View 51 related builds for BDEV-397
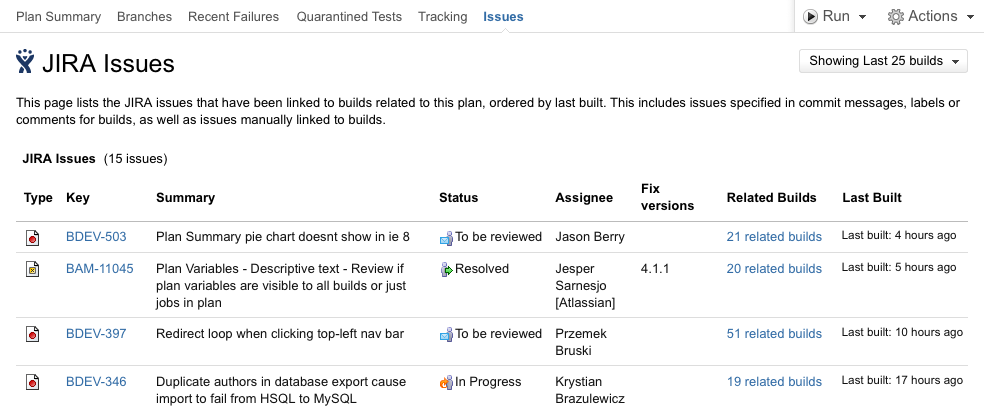Image resolution: width=984 pixels, height=413 pixels. [x=774, y=334]
